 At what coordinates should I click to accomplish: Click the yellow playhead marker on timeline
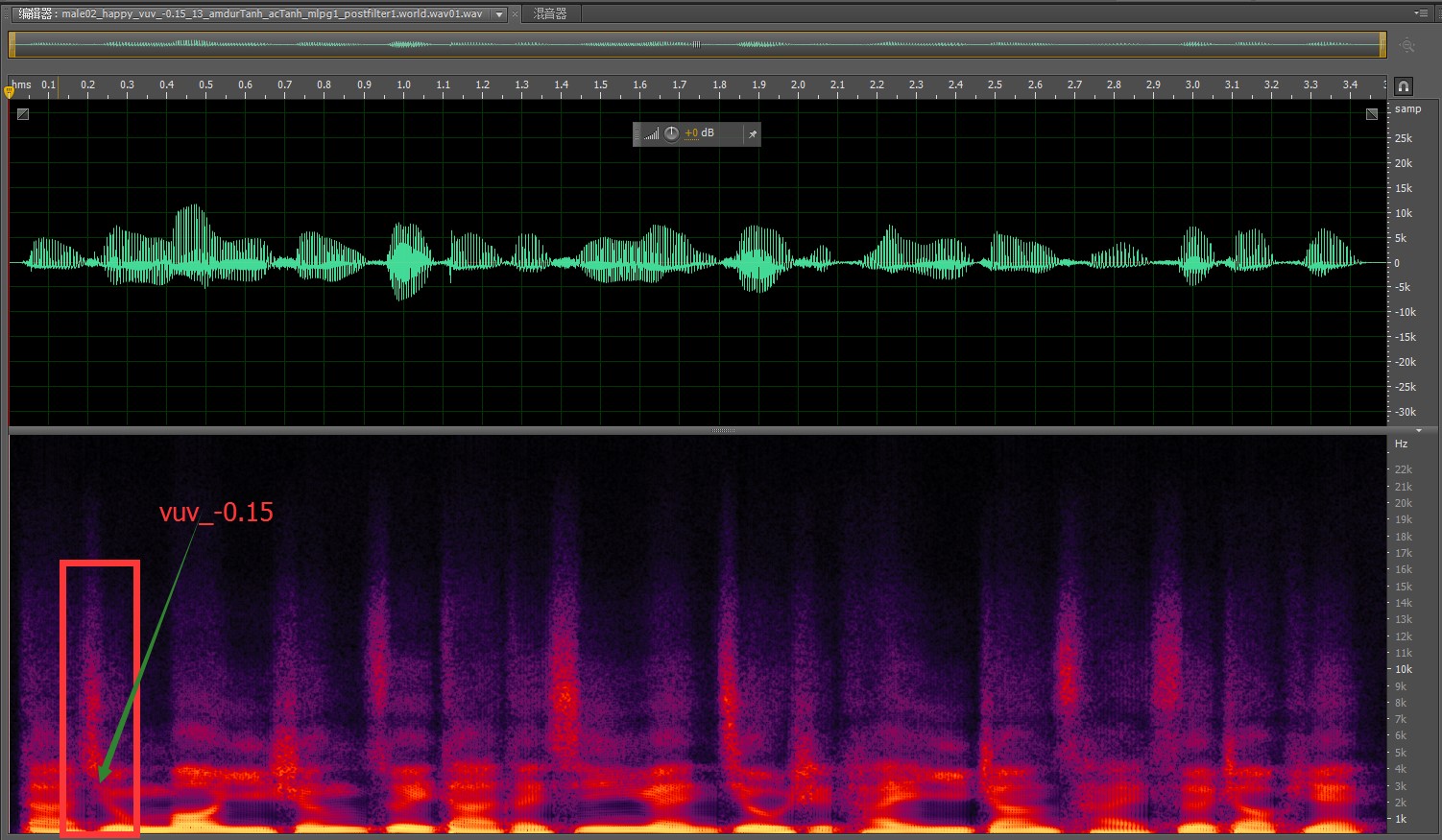[x=10, y=92]
